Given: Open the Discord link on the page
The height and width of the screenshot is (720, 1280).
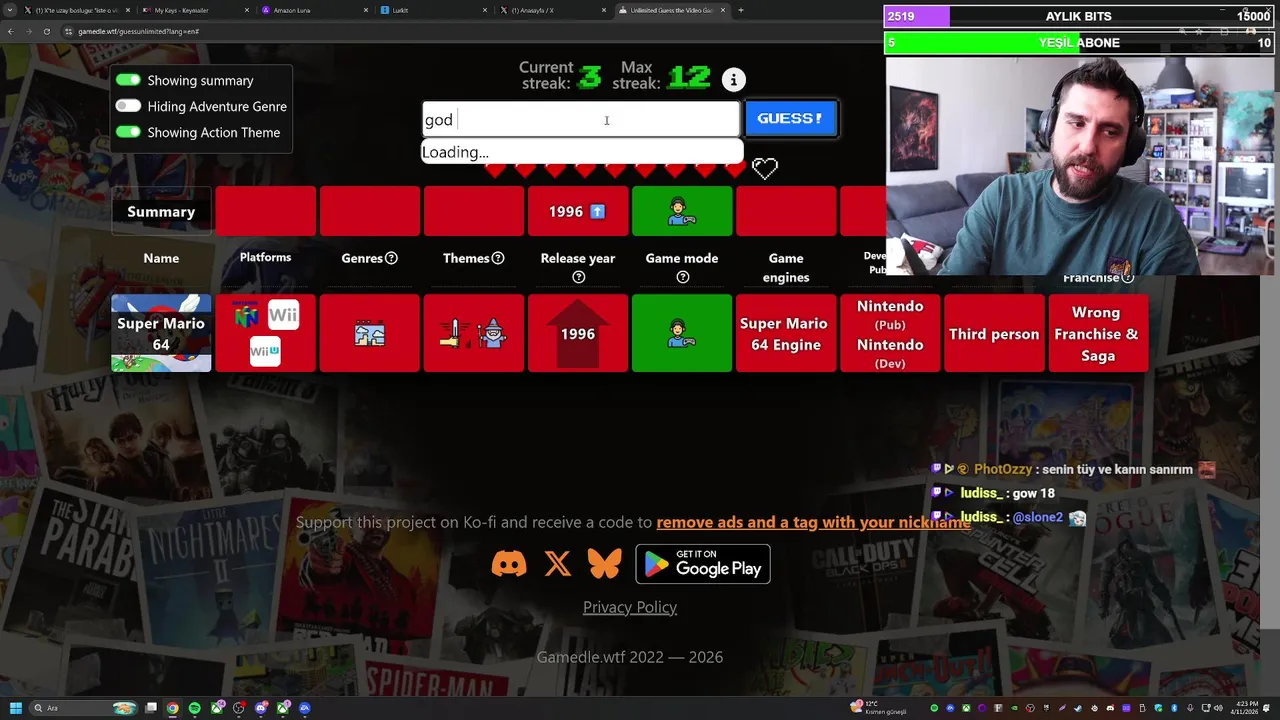Looking at the screenshot, I should [x=509, y=564].
